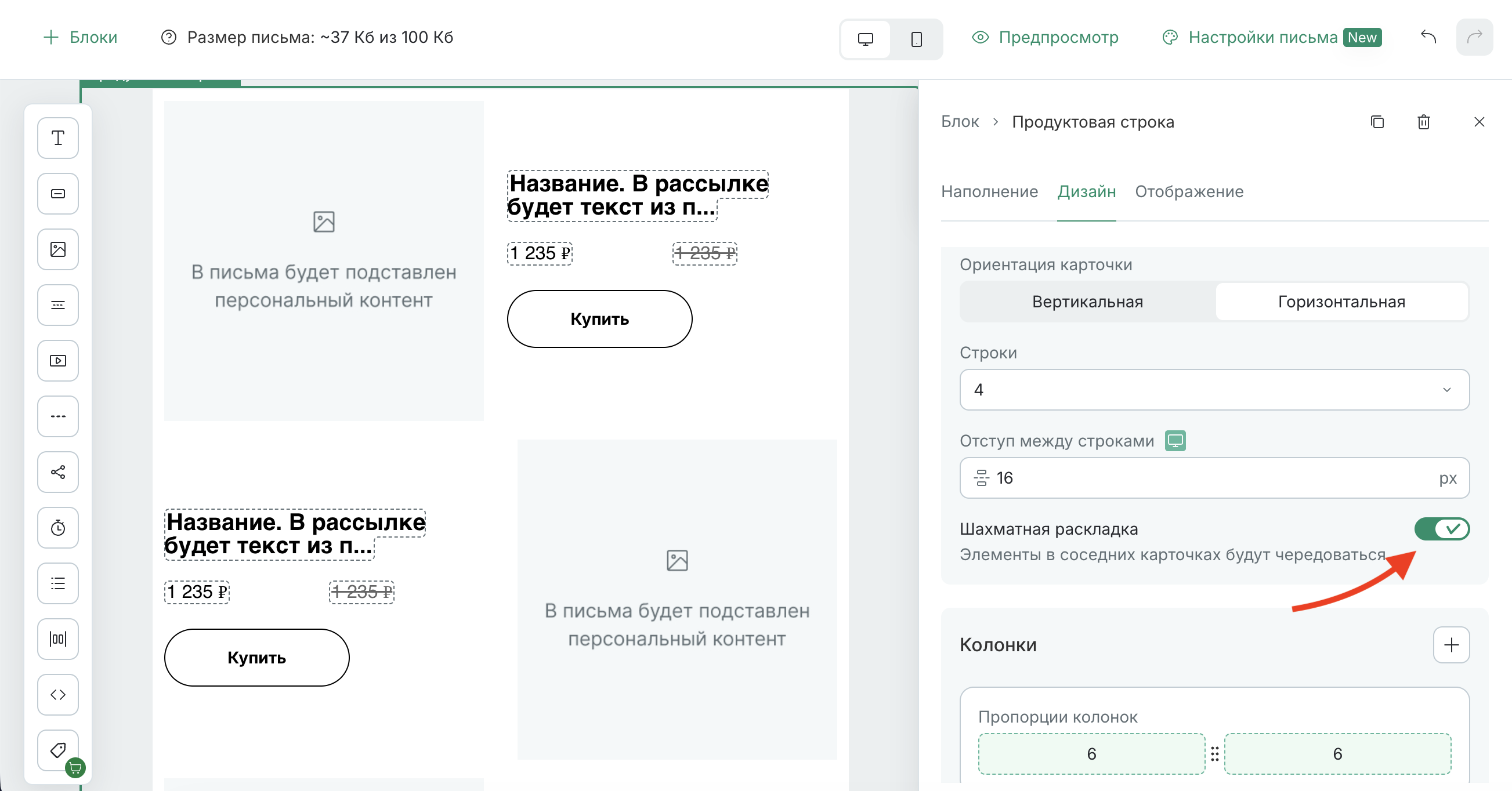
Task: Select Вертикальная card orientation
Action: tap(1088, 302)
